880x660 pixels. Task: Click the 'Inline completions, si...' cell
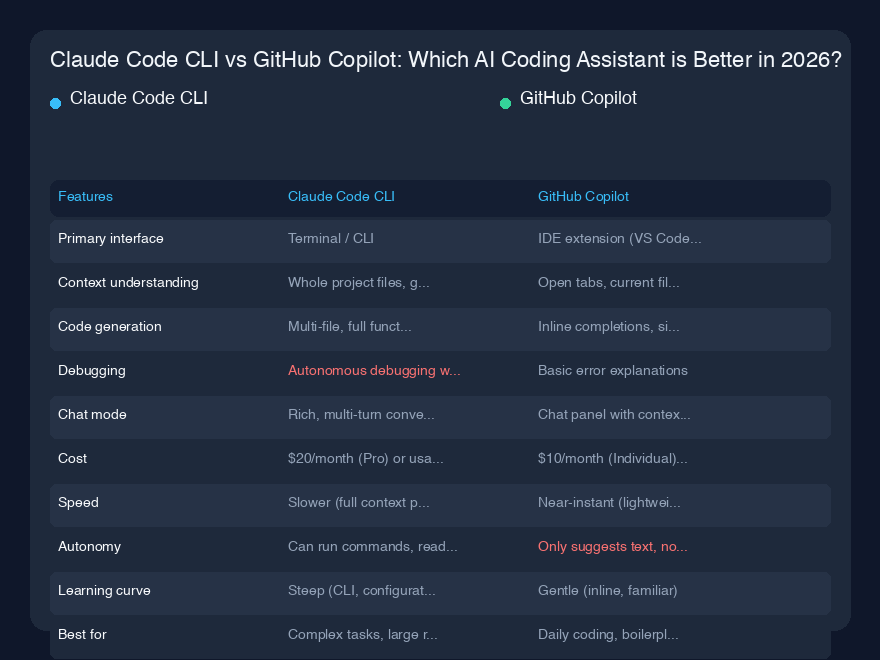608,327
